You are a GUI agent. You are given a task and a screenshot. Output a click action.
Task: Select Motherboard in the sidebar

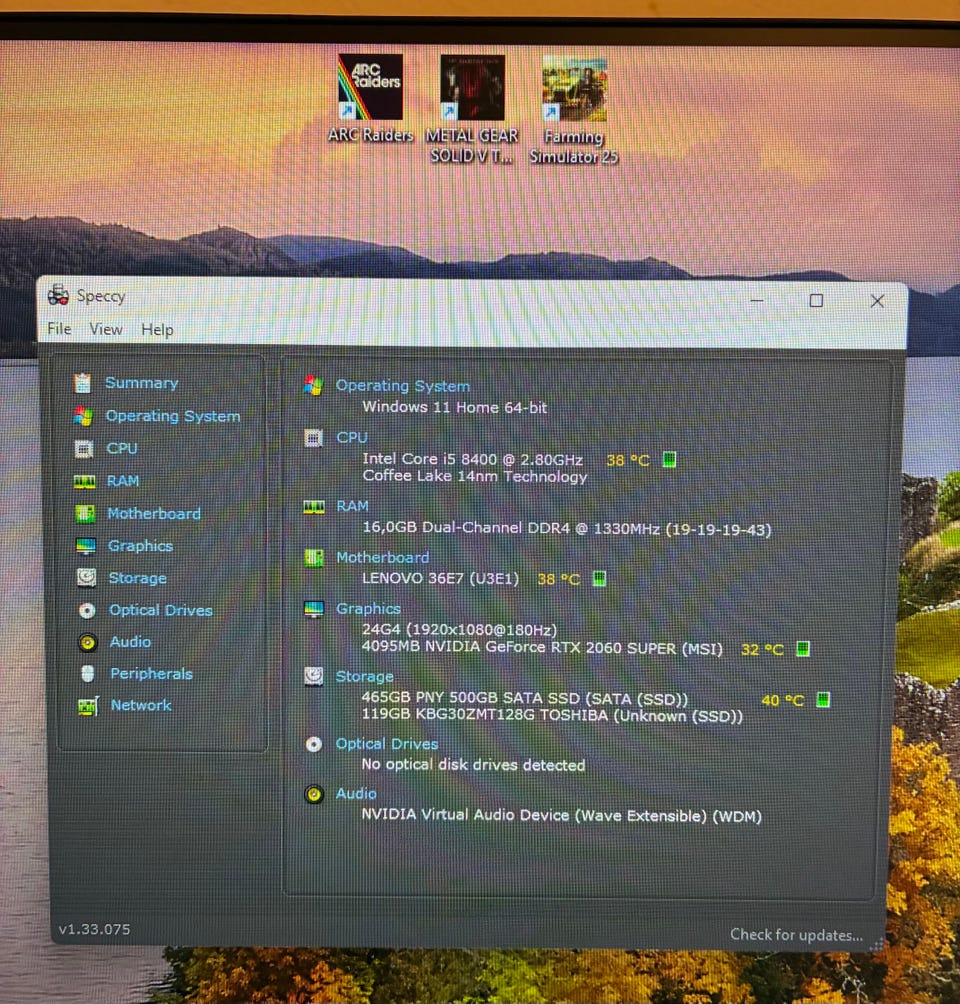coord(154,514)
